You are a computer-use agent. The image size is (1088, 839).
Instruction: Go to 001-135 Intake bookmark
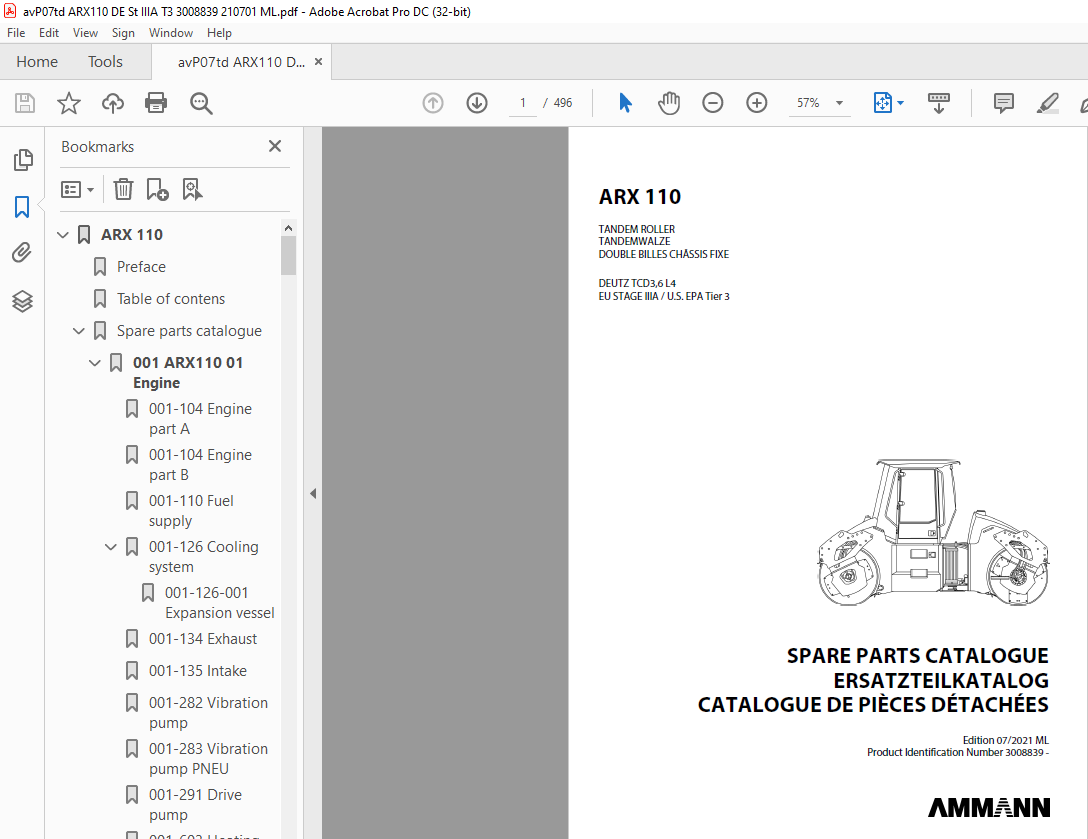pyautogui.click(x=198, y=671)
